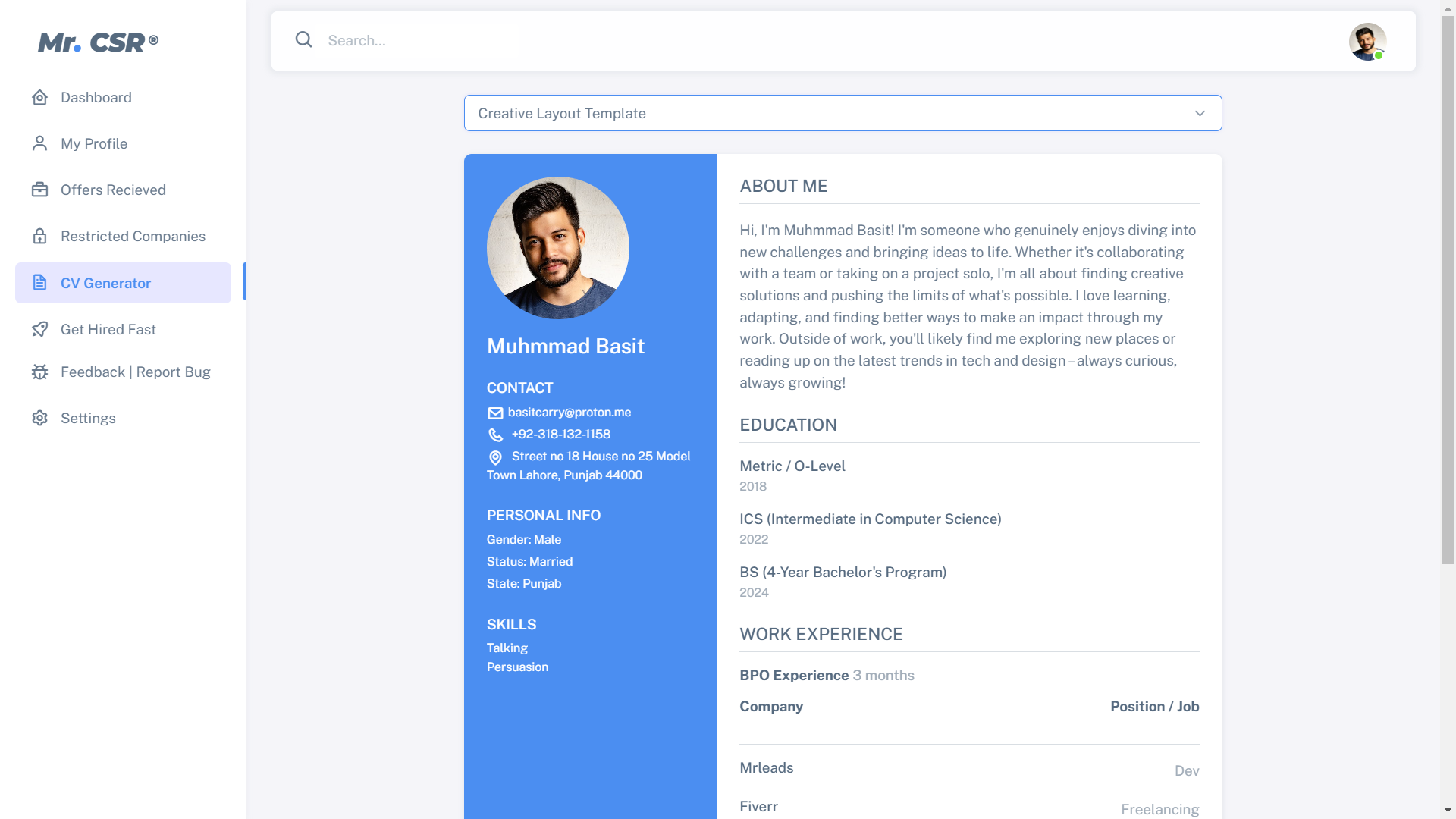1456x819 pixels.
Task: Open the Offers Recieved briefcase icon
Action: pyautogui.click(x=39, y=190)
